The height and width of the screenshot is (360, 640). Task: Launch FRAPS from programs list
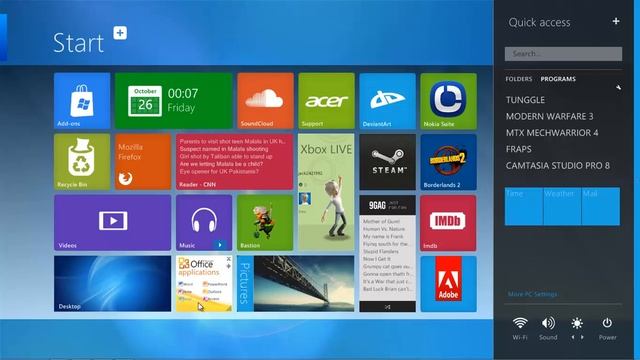point(518,149)
